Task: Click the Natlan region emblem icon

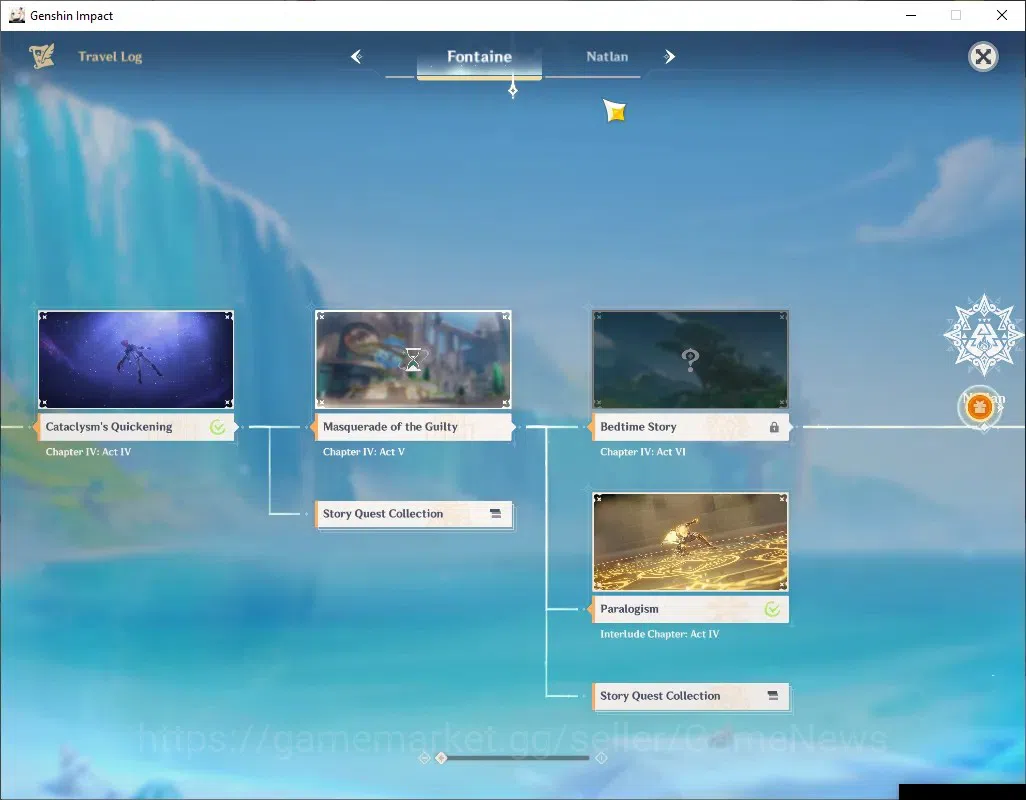Action: pos(983,335)
